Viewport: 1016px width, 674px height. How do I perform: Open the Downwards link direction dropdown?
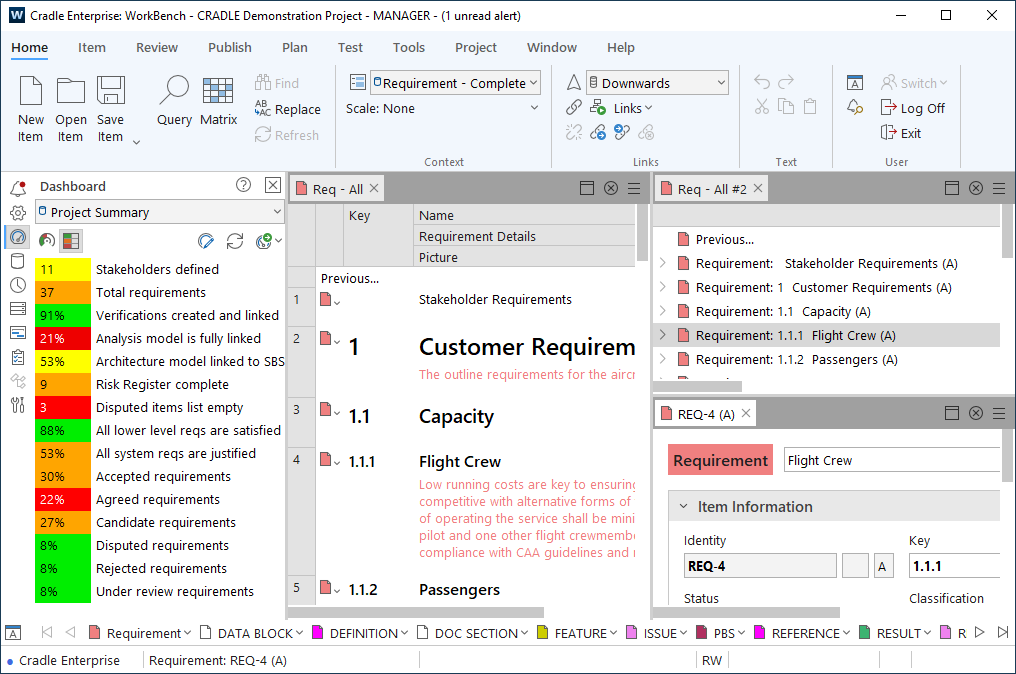point(657,83)
